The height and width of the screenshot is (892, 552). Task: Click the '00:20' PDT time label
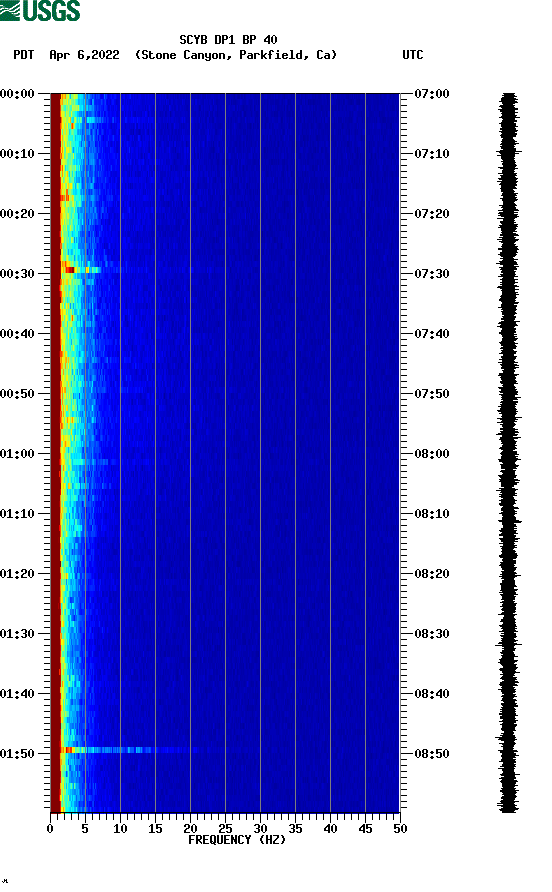coord(17,213)
